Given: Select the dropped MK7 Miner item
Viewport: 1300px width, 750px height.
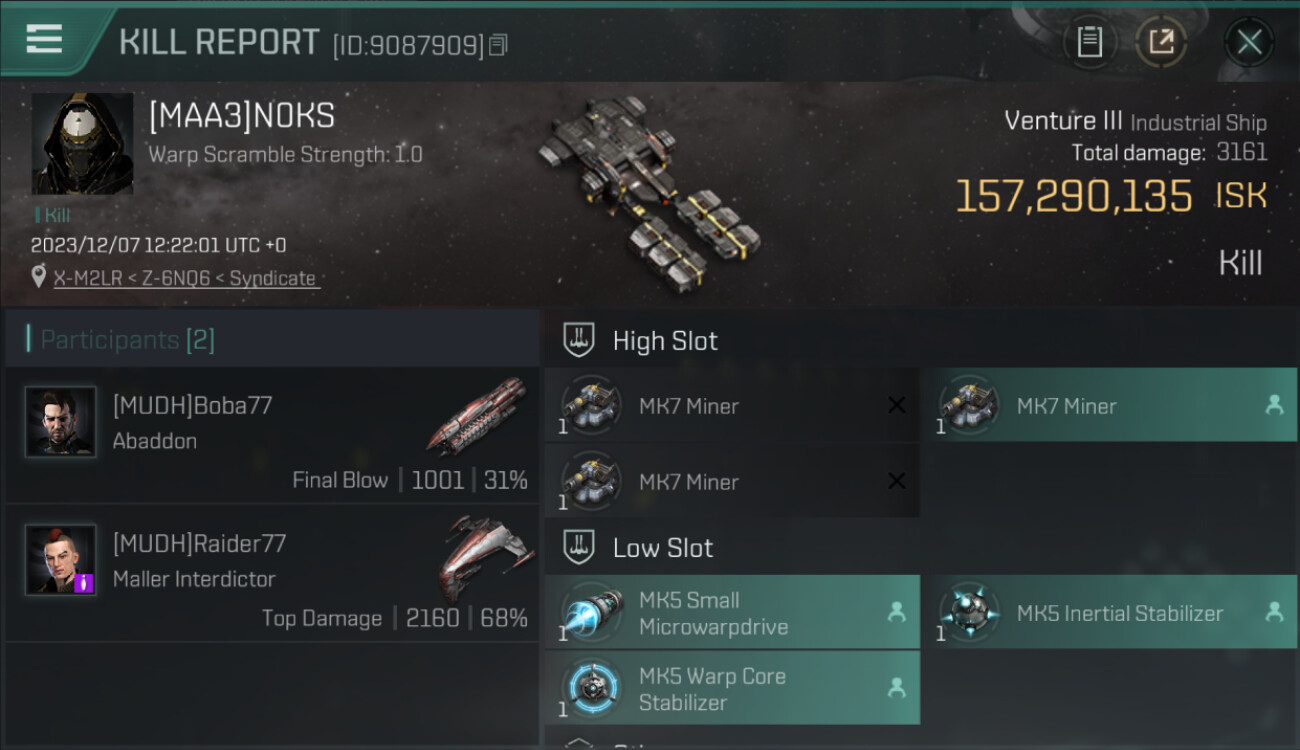Looking at the screenshot, I should pyautogui.click(x=1109, y=405).
